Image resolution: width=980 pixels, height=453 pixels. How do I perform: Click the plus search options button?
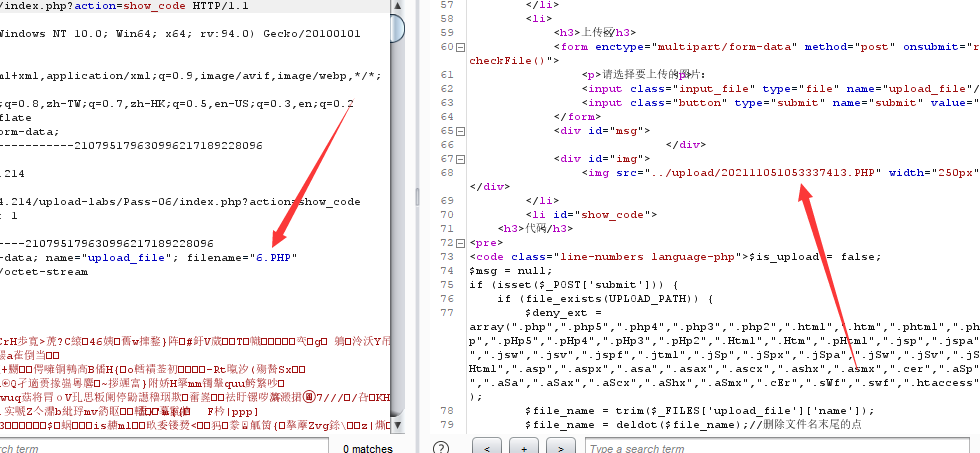click(x=524, y=448)
